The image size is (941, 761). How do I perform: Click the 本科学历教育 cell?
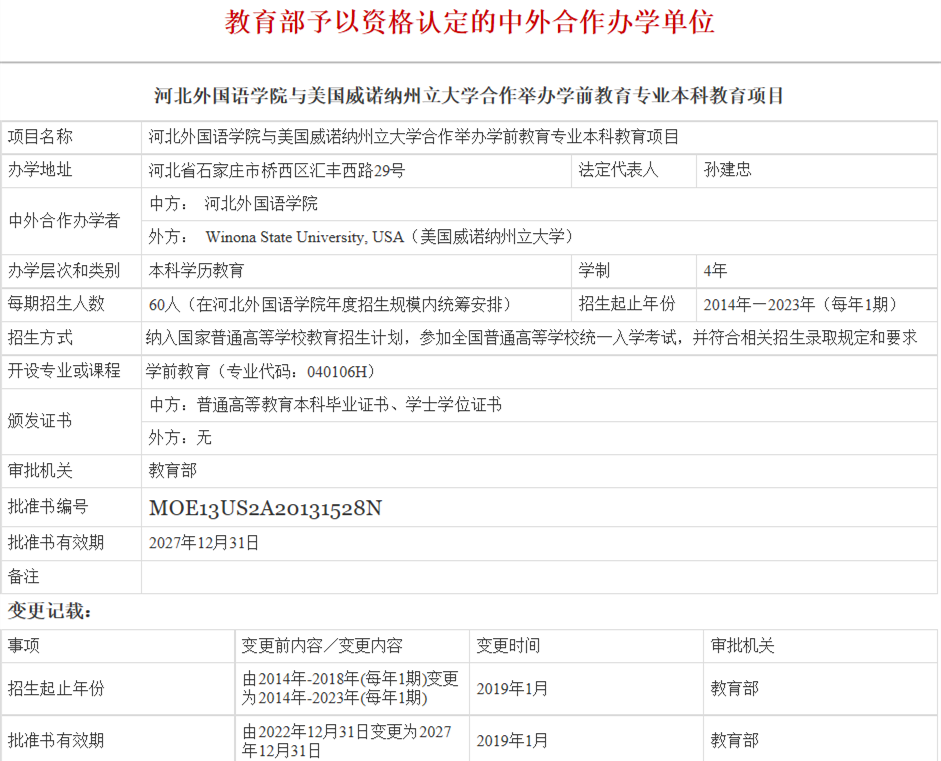pos(196,270)
